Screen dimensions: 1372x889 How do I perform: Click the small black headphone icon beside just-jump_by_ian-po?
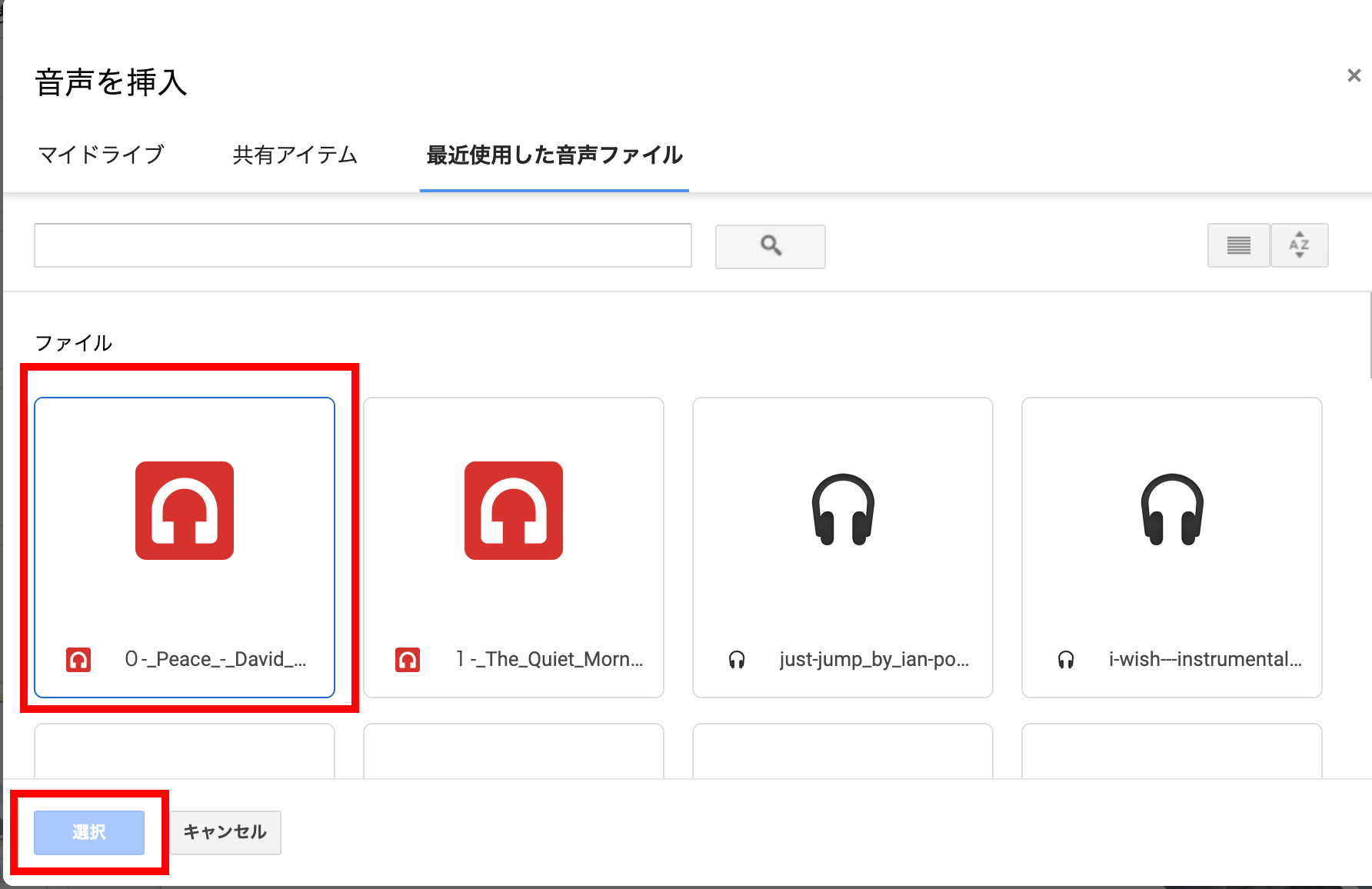(737, 660)
